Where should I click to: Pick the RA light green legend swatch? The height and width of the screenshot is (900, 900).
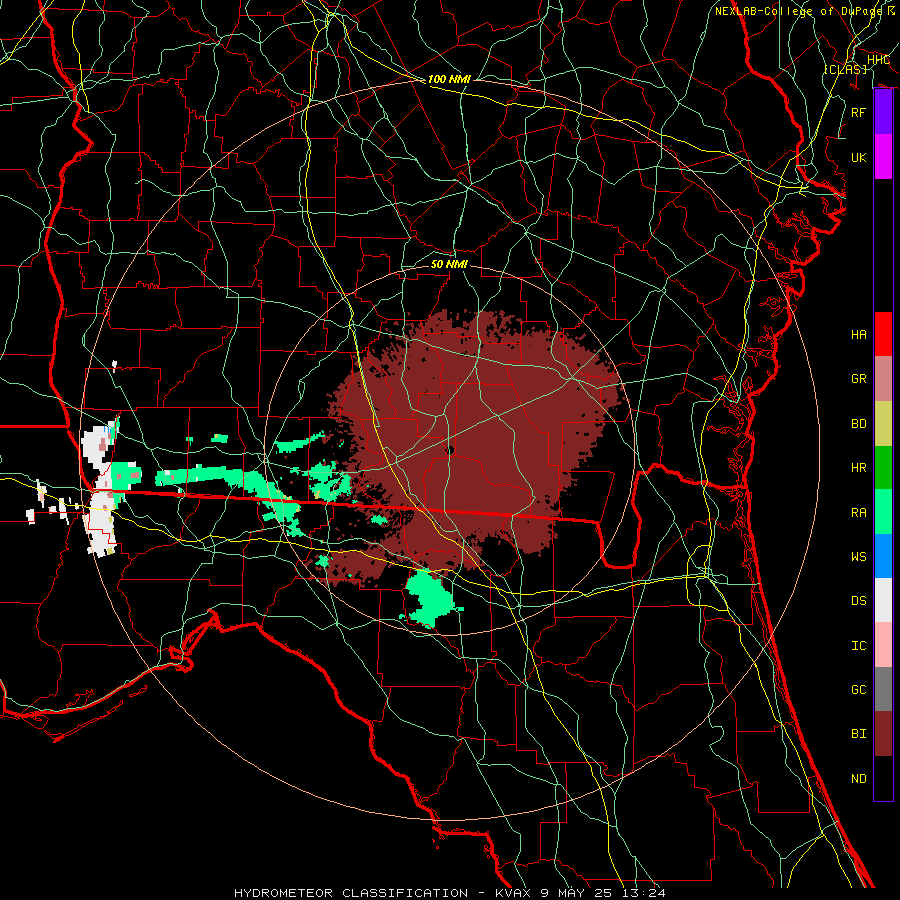point(883,512)
